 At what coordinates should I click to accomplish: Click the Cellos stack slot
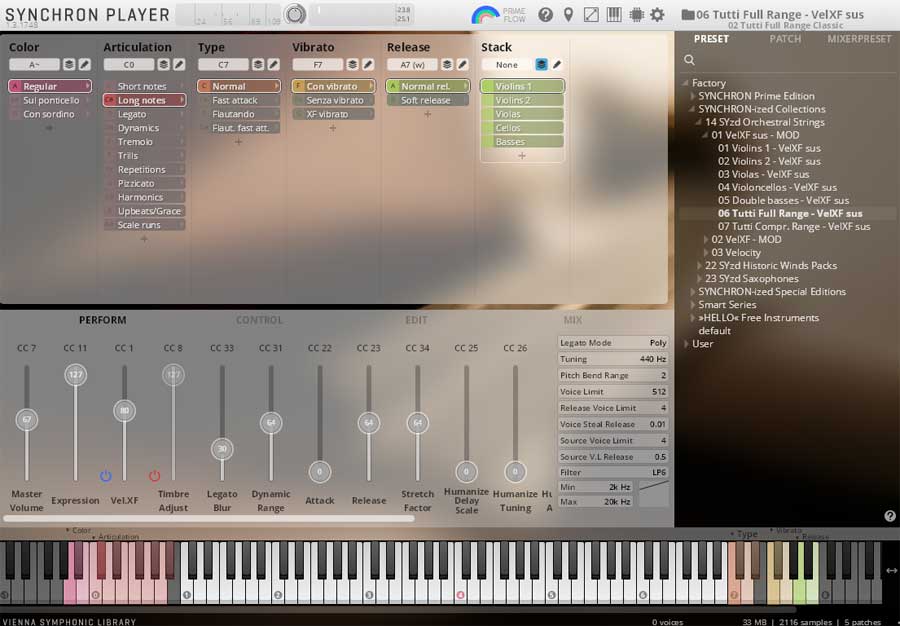[x=522, y=128]
